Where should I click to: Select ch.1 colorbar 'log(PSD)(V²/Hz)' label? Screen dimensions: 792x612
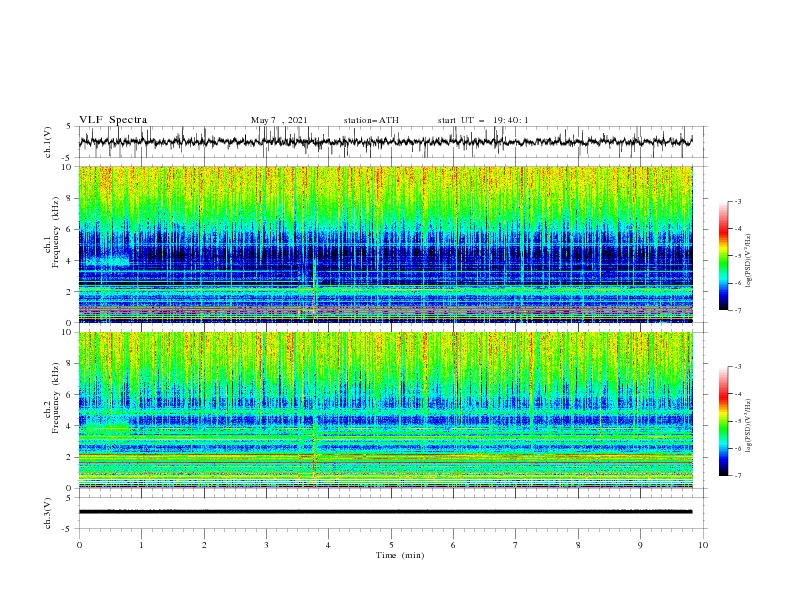pos(748,261)
